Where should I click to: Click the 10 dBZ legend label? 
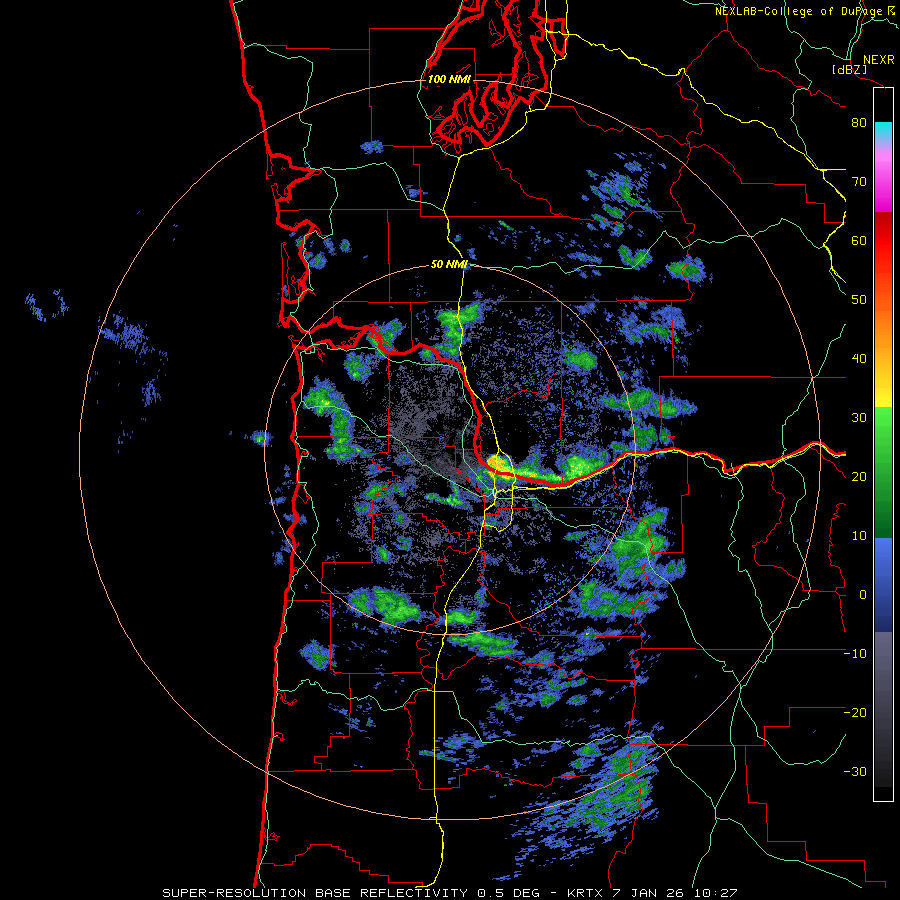pos(859,536)
